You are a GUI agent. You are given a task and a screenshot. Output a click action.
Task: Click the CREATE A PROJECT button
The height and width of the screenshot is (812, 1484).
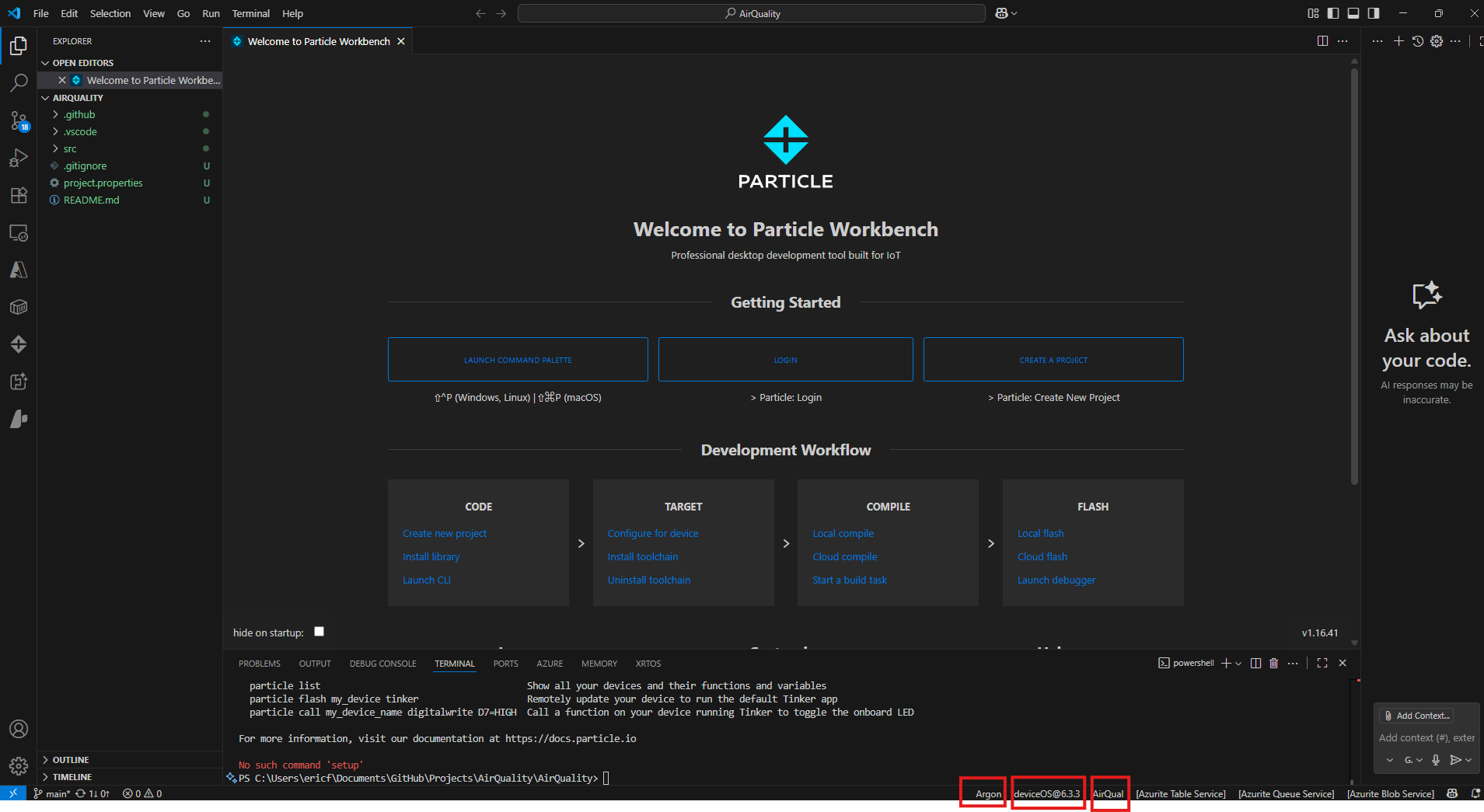[1053, 360]
